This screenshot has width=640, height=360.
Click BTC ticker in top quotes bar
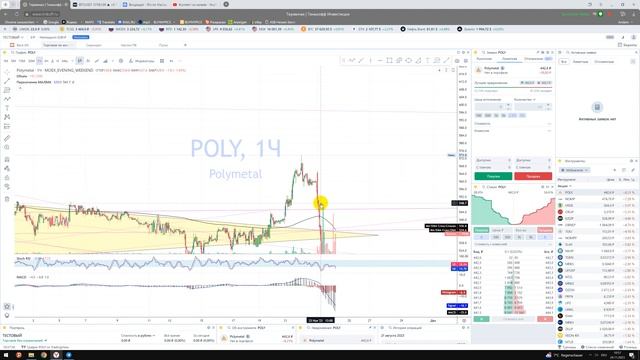(322, 29)
